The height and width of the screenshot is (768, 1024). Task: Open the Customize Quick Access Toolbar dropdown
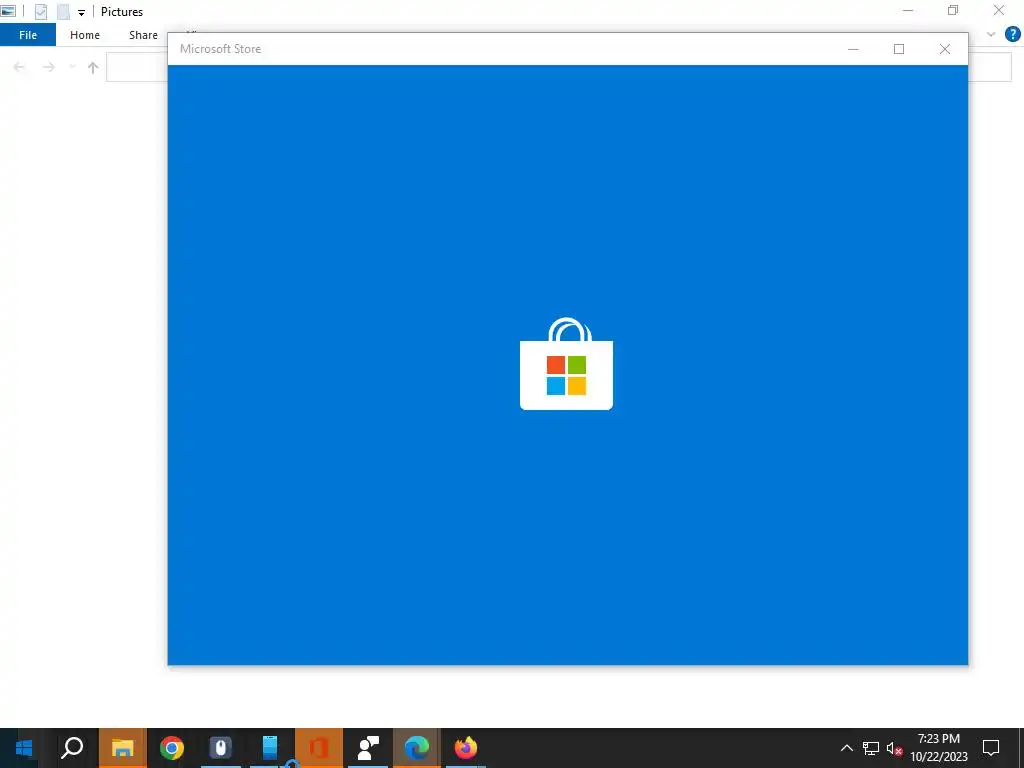tap(81, 12)
